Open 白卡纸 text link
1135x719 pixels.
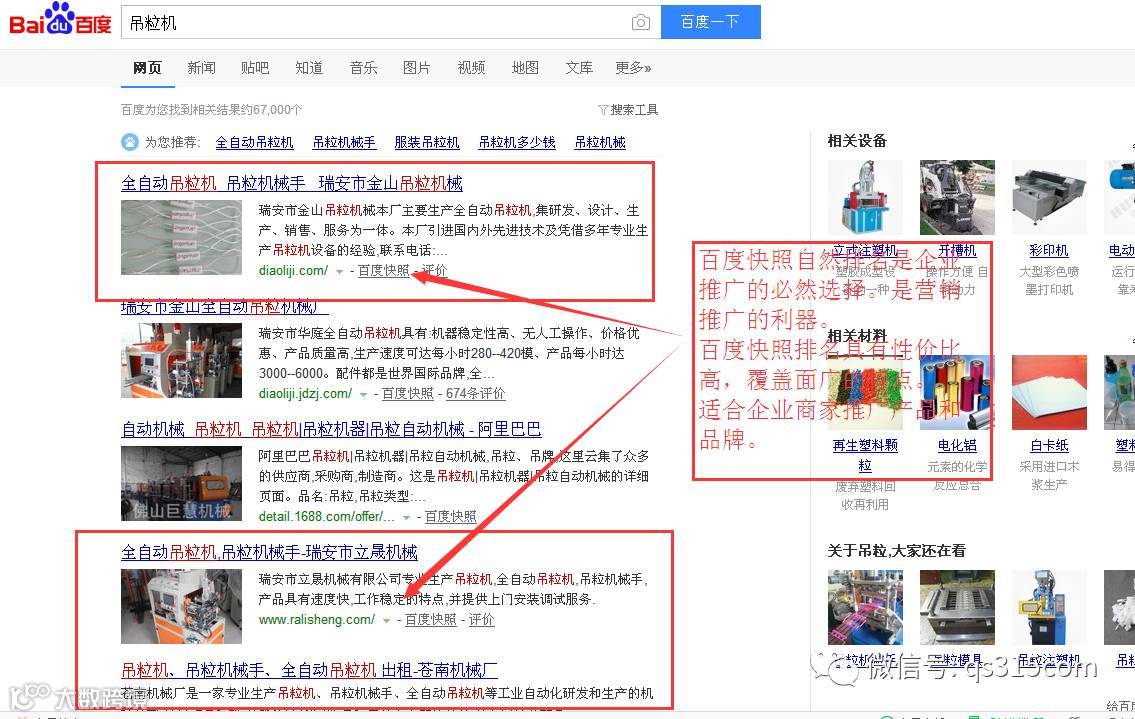pyautogui.click(x=1049, y=446)
